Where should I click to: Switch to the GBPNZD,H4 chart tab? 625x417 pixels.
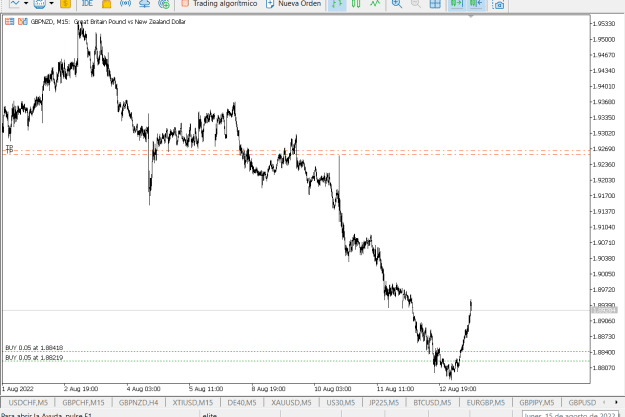click(138, 403)
